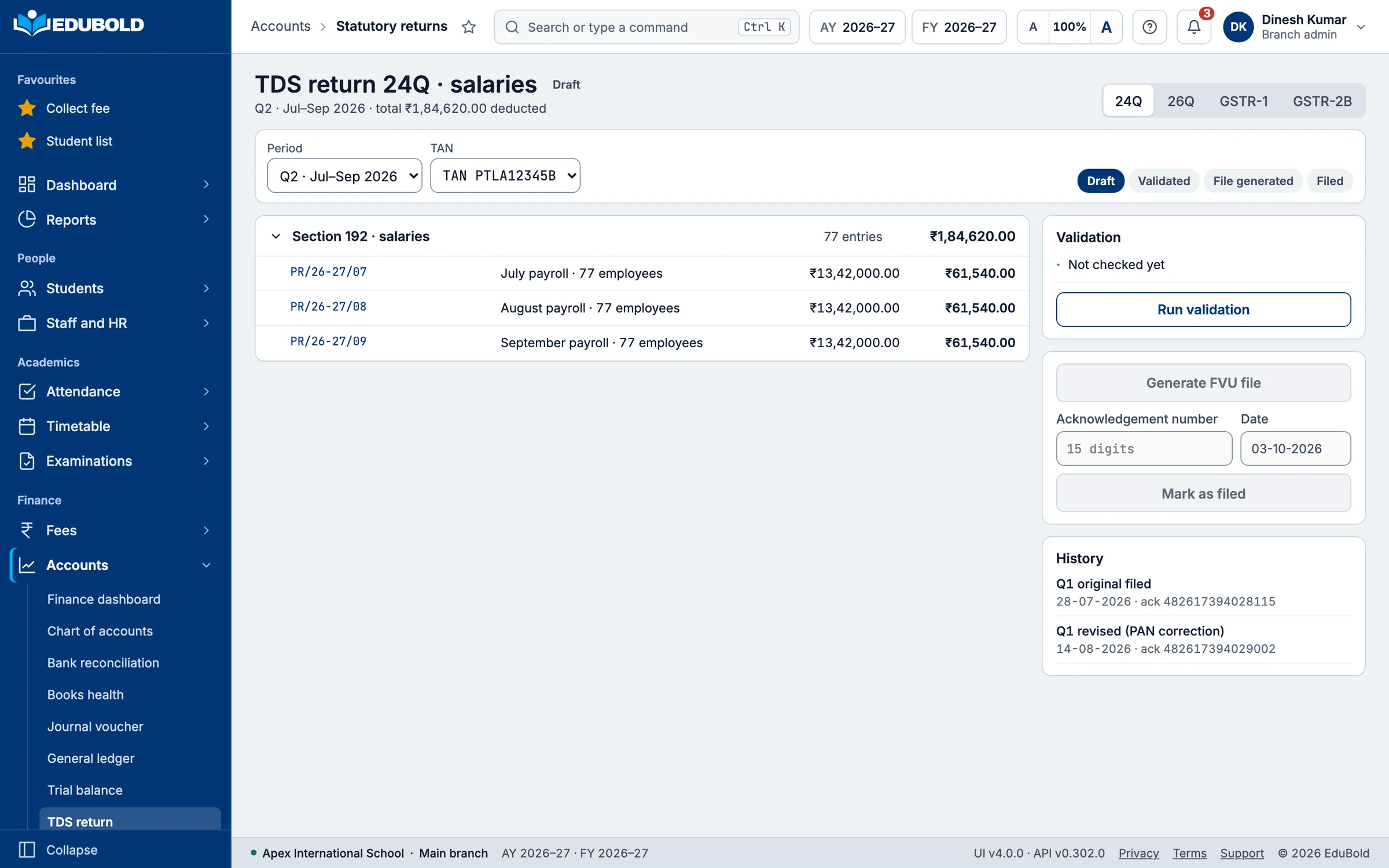Focus the Acknowledgement number field
The height and width of the screenshot is (868, 1389).
[x=1144, y=448]
